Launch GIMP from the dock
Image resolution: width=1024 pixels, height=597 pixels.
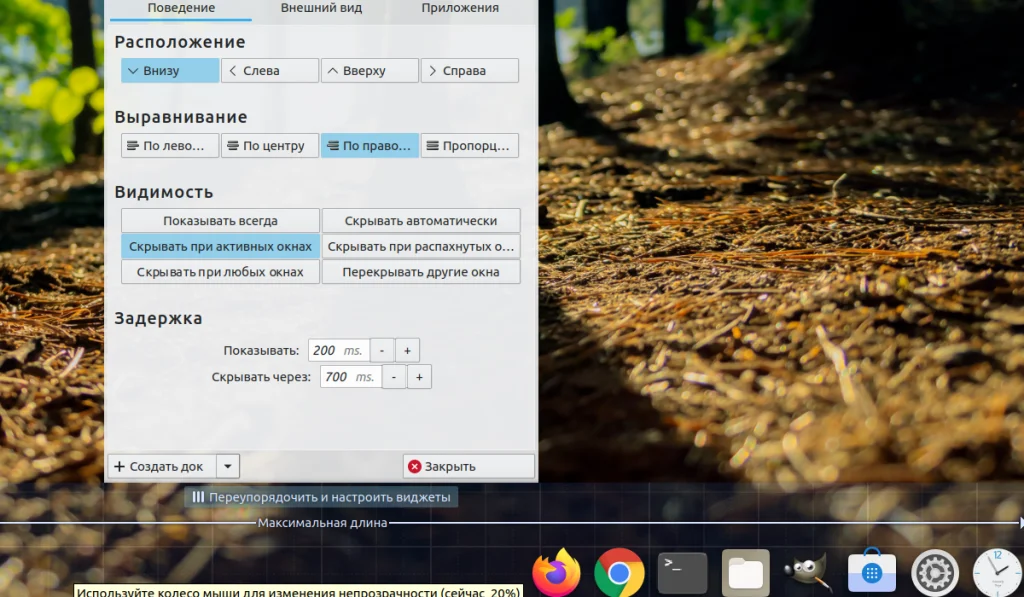pos(808,571)
